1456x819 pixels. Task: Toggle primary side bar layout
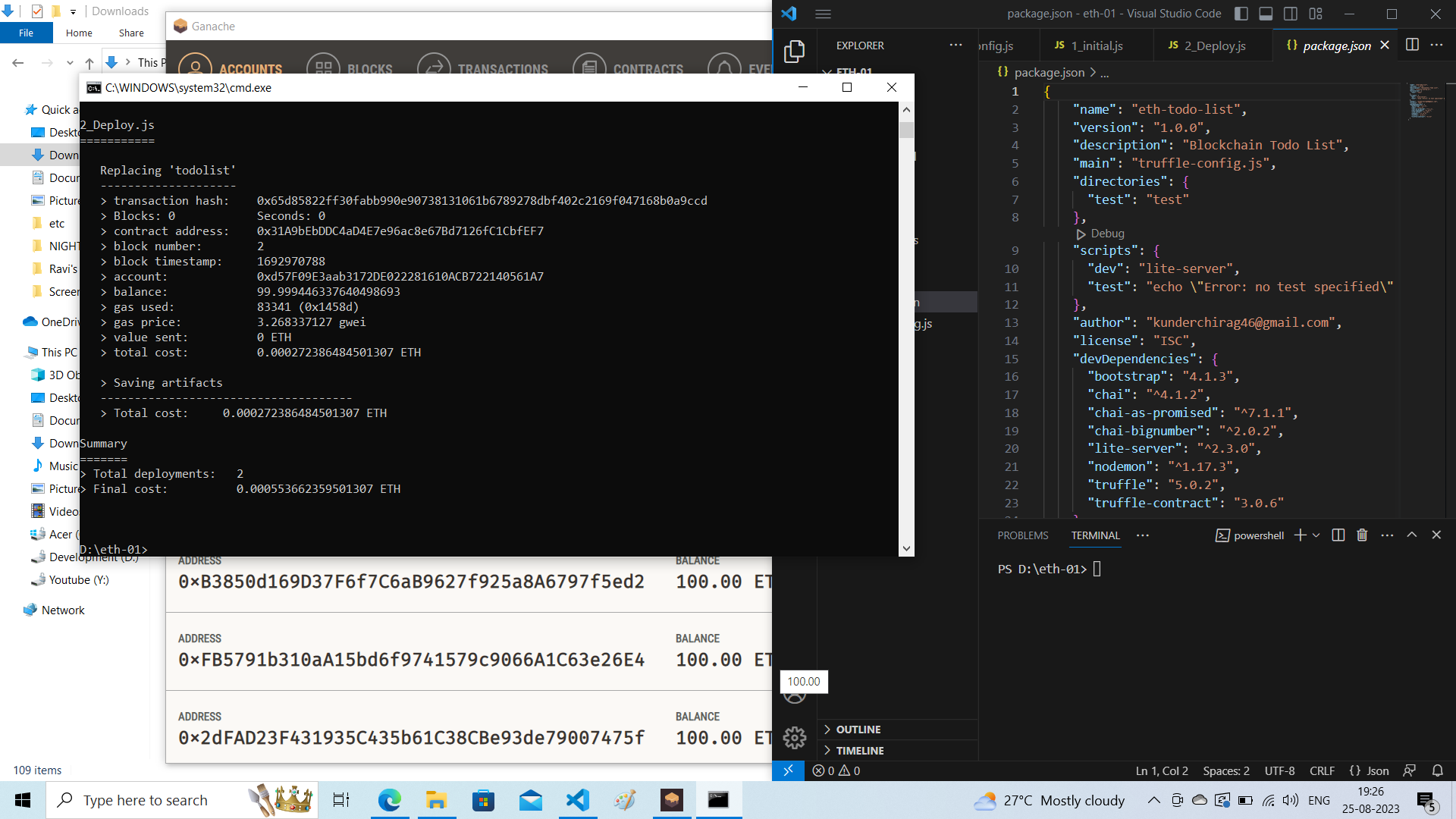click(x=1241, y=14)
